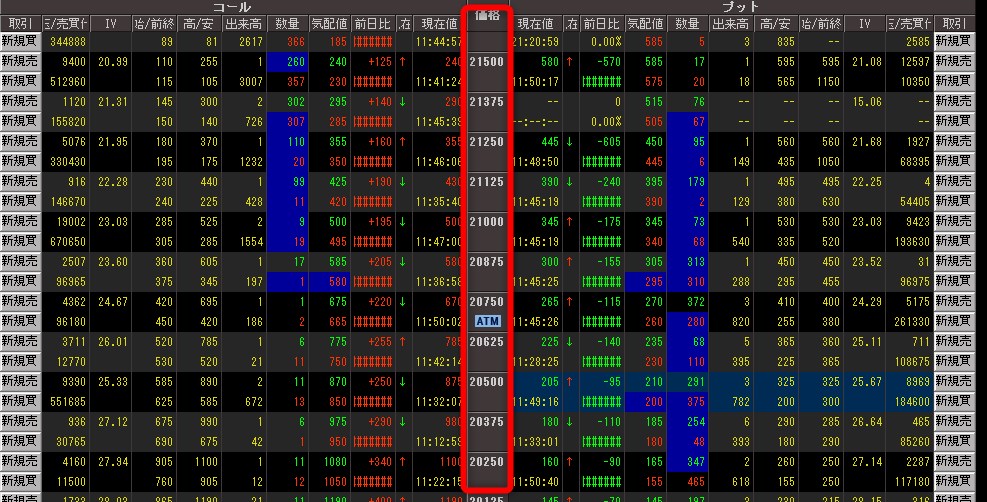Click put-side 新規売 button for strike 21250

954,142
